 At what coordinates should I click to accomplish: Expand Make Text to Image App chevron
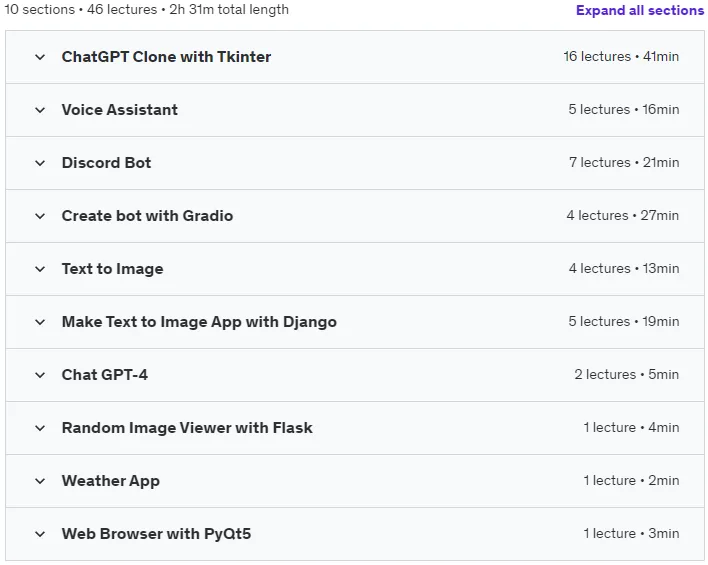(x=40, y=322)
